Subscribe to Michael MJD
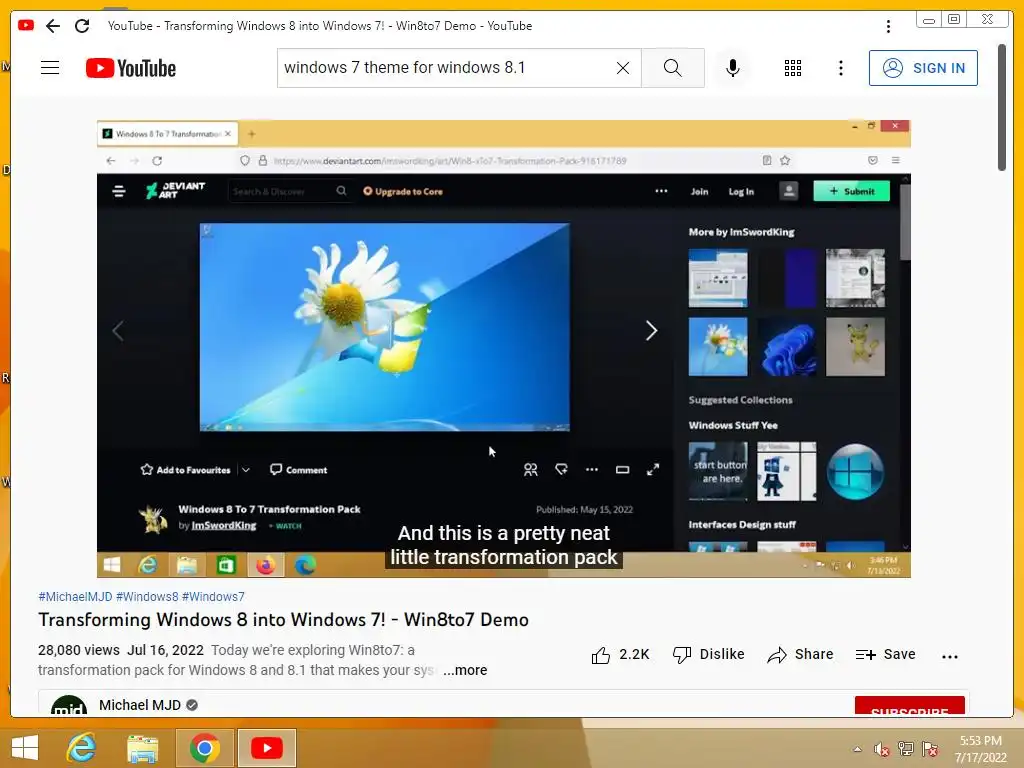The image size is (1024, 768). [909, 707]
